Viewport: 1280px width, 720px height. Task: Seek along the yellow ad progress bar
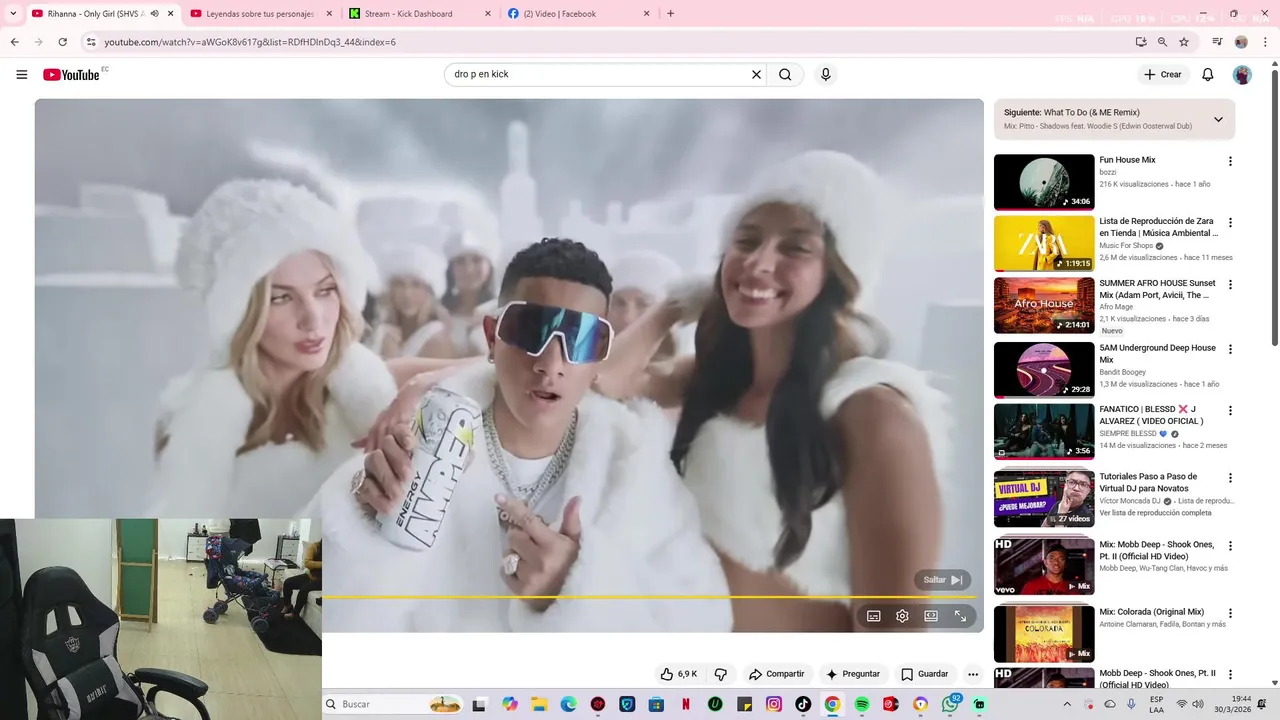tap(648, 597)
